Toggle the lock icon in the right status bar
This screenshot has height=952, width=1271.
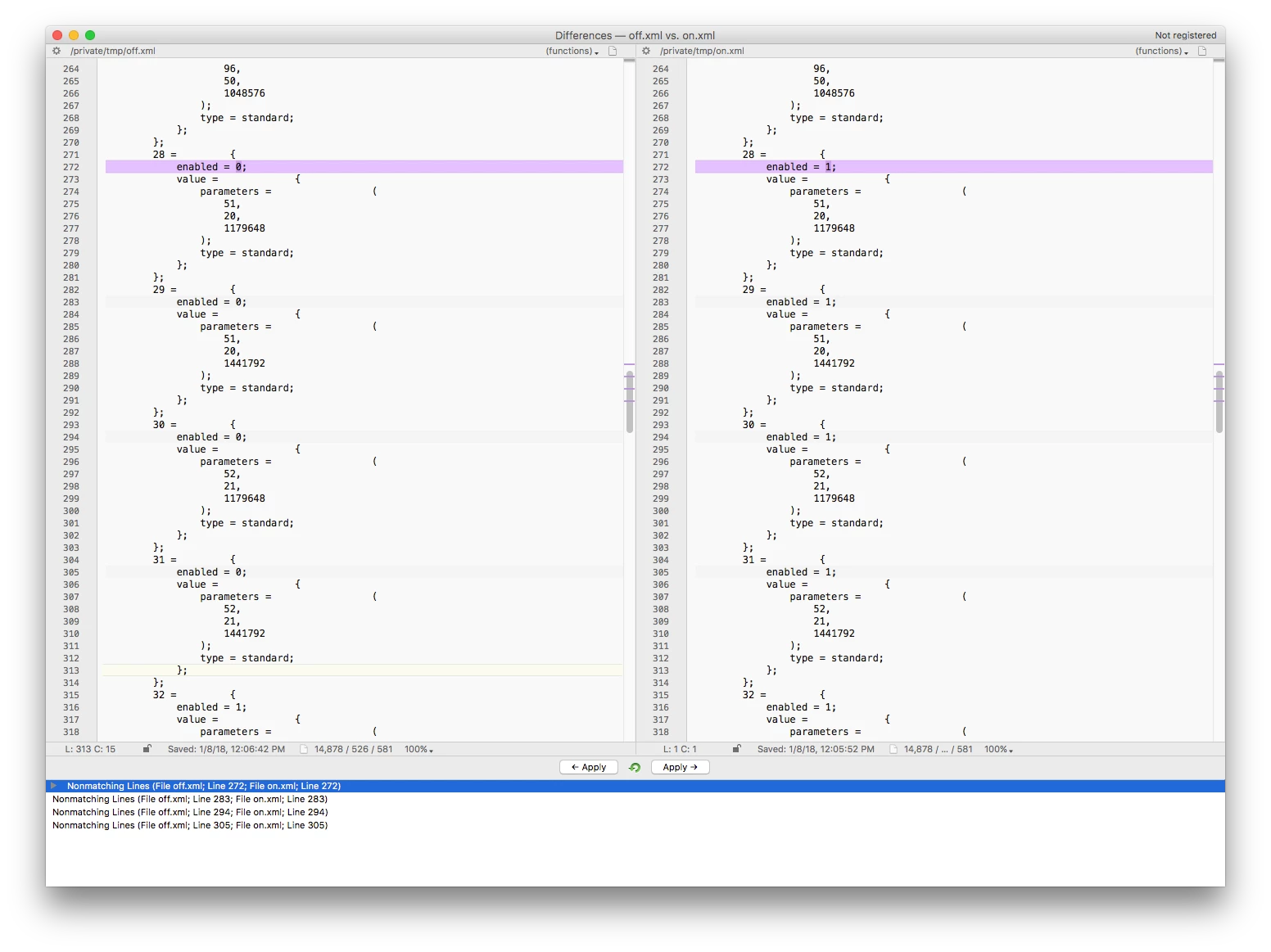[x=737, y=749]
